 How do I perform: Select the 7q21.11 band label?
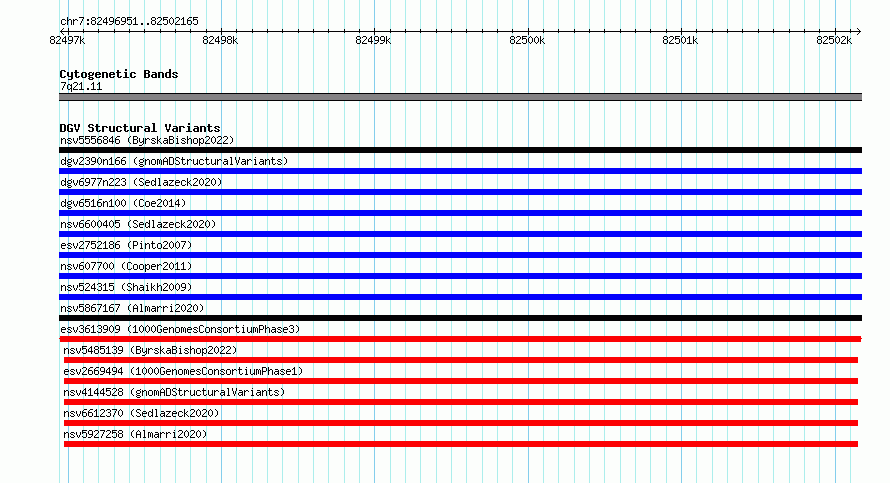pos(81,86)
